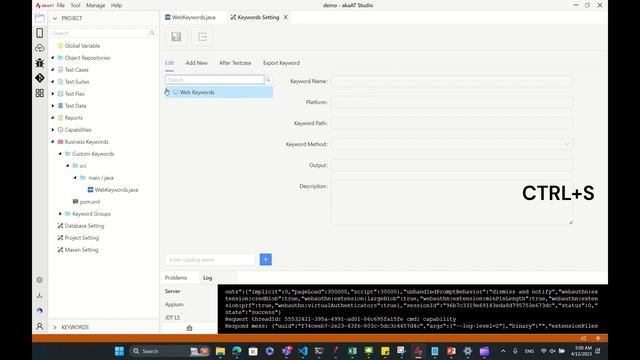
Task: Click the download icon in left sidebar
Action: coord(40,295)
